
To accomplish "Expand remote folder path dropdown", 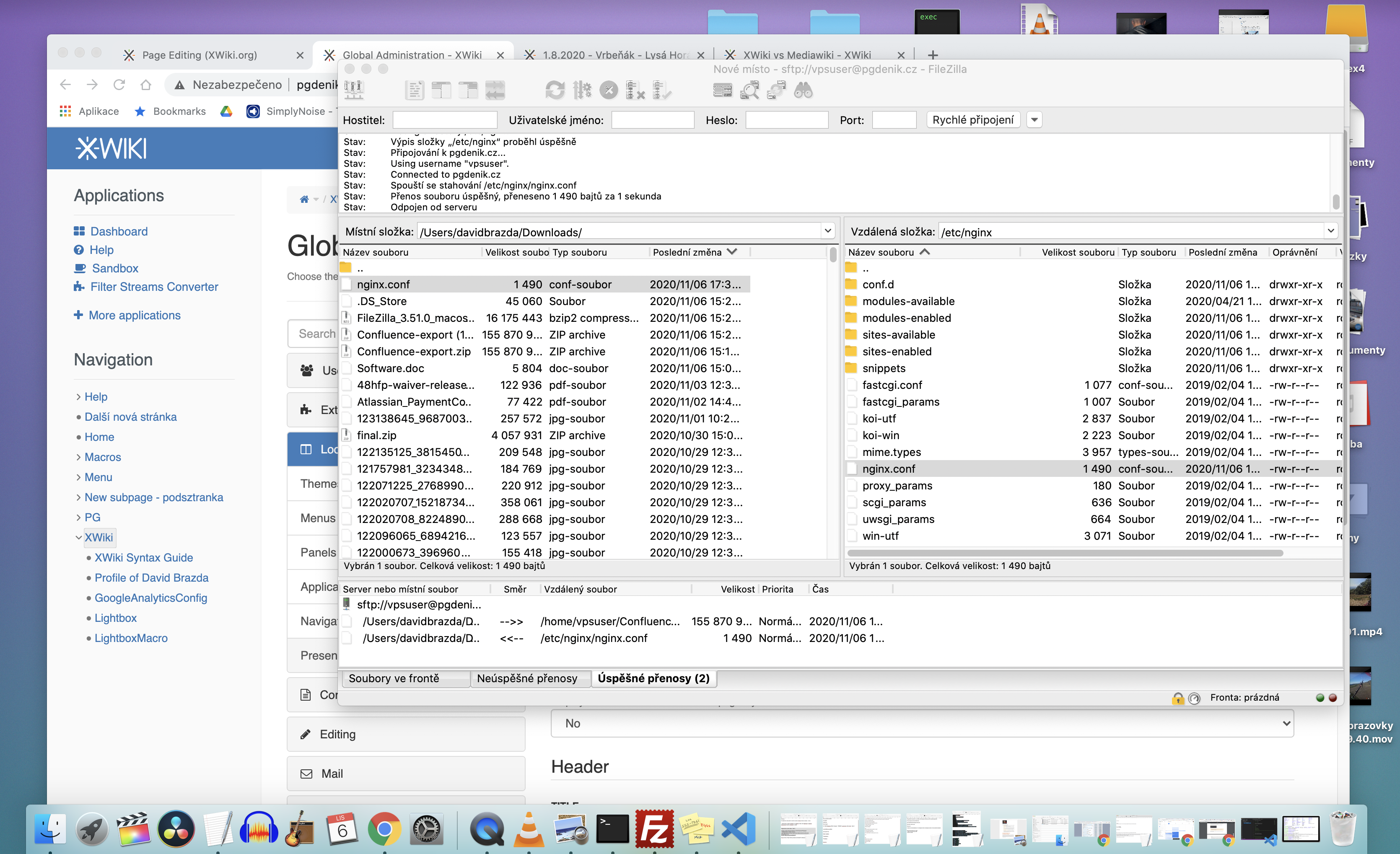I will point(1331,231).
